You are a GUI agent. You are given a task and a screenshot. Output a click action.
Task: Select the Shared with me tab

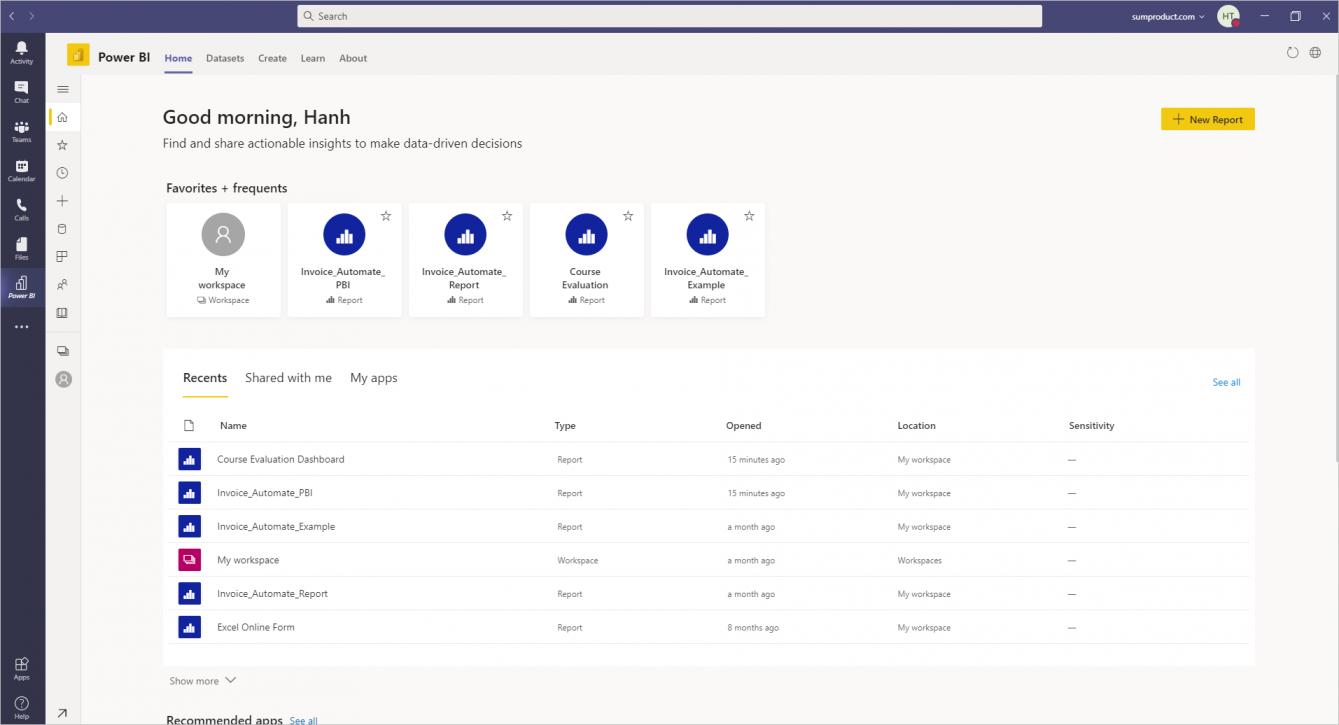(x=288, y=378)
